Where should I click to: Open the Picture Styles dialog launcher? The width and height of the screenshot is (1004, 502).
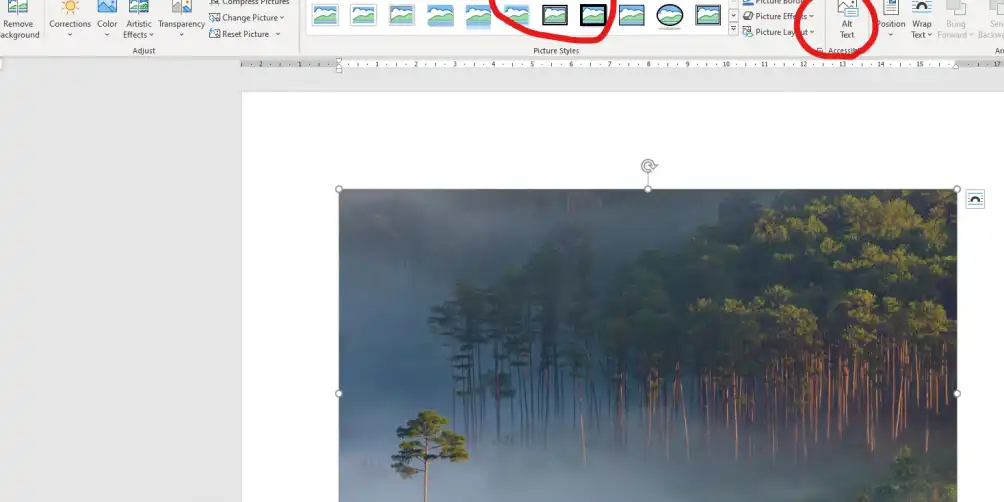(x=820, y=50)
